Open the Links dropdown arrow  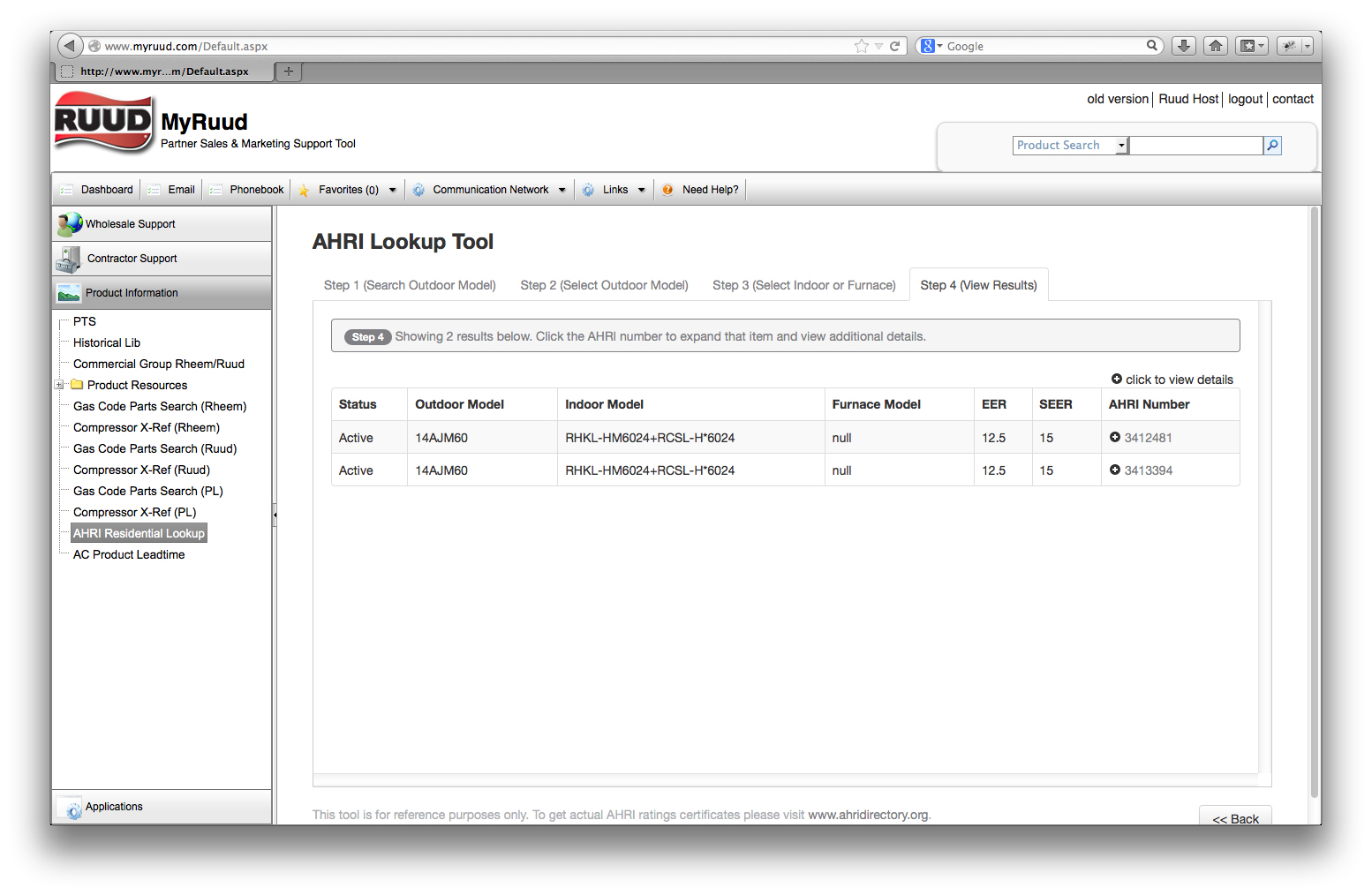[642, 189]
